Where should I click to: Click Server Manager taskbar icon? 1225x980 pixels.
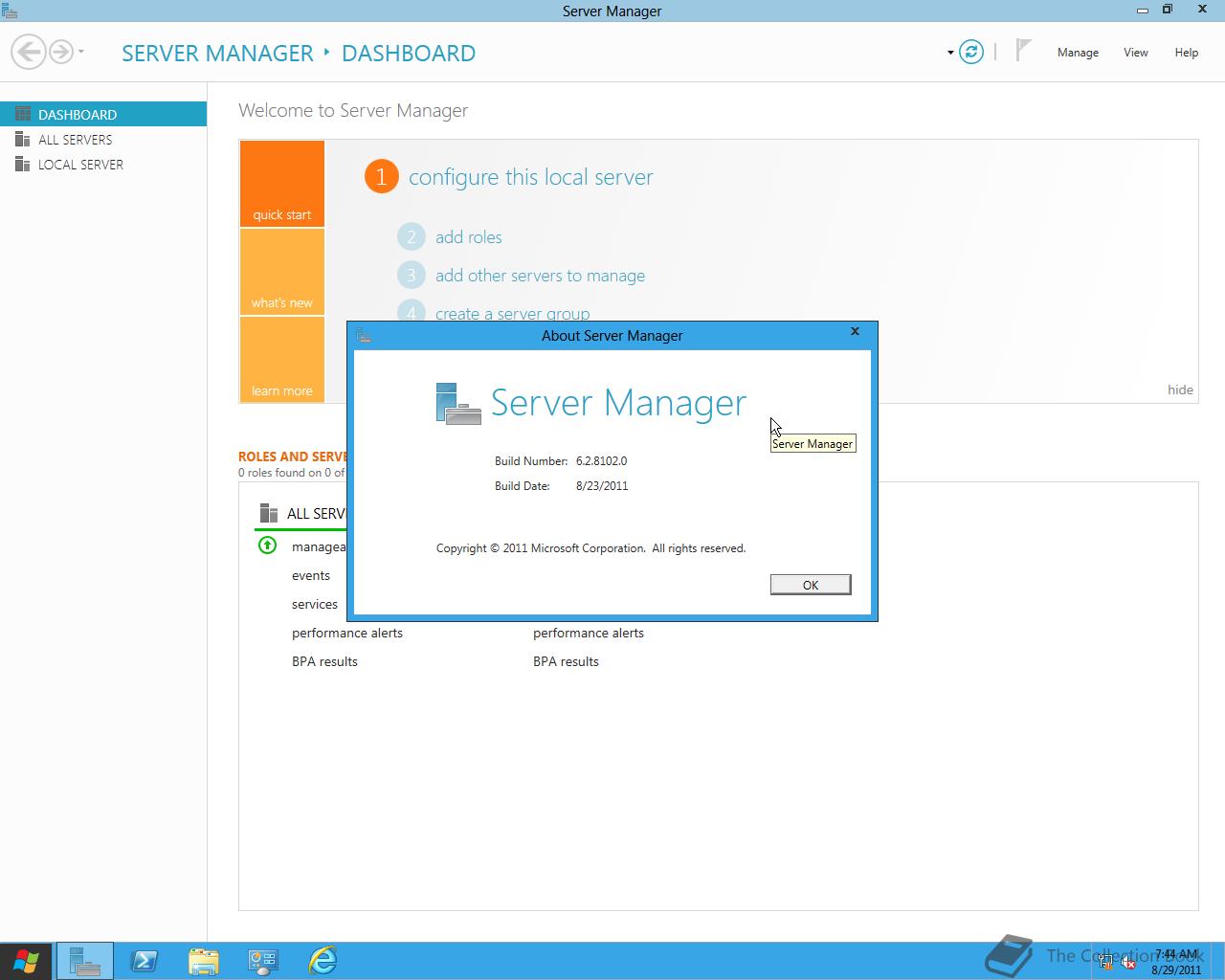tap(85, 961)
